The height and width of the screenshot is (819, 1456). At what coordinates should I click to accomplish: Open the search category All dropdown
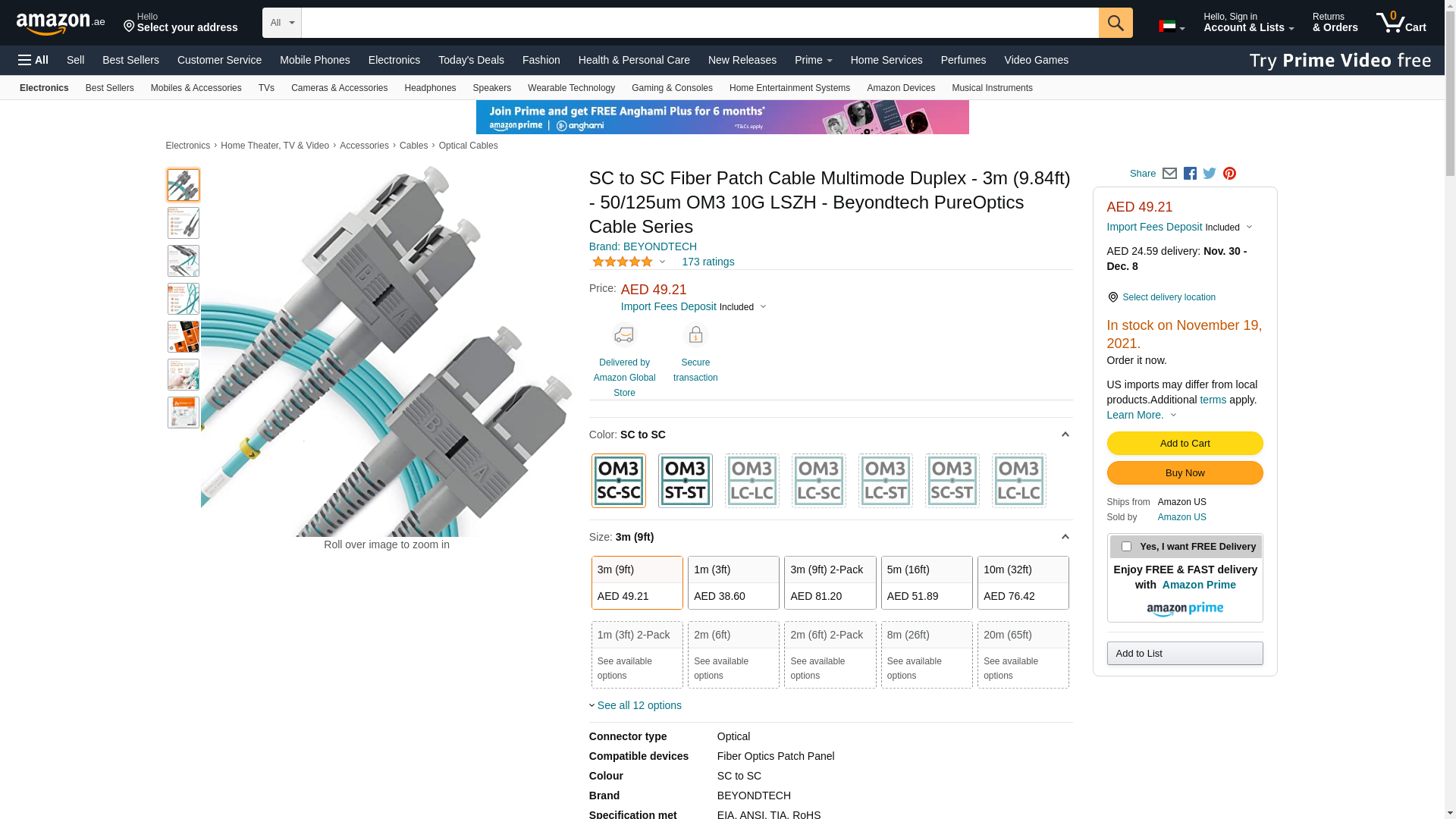(x=281, y=23)
